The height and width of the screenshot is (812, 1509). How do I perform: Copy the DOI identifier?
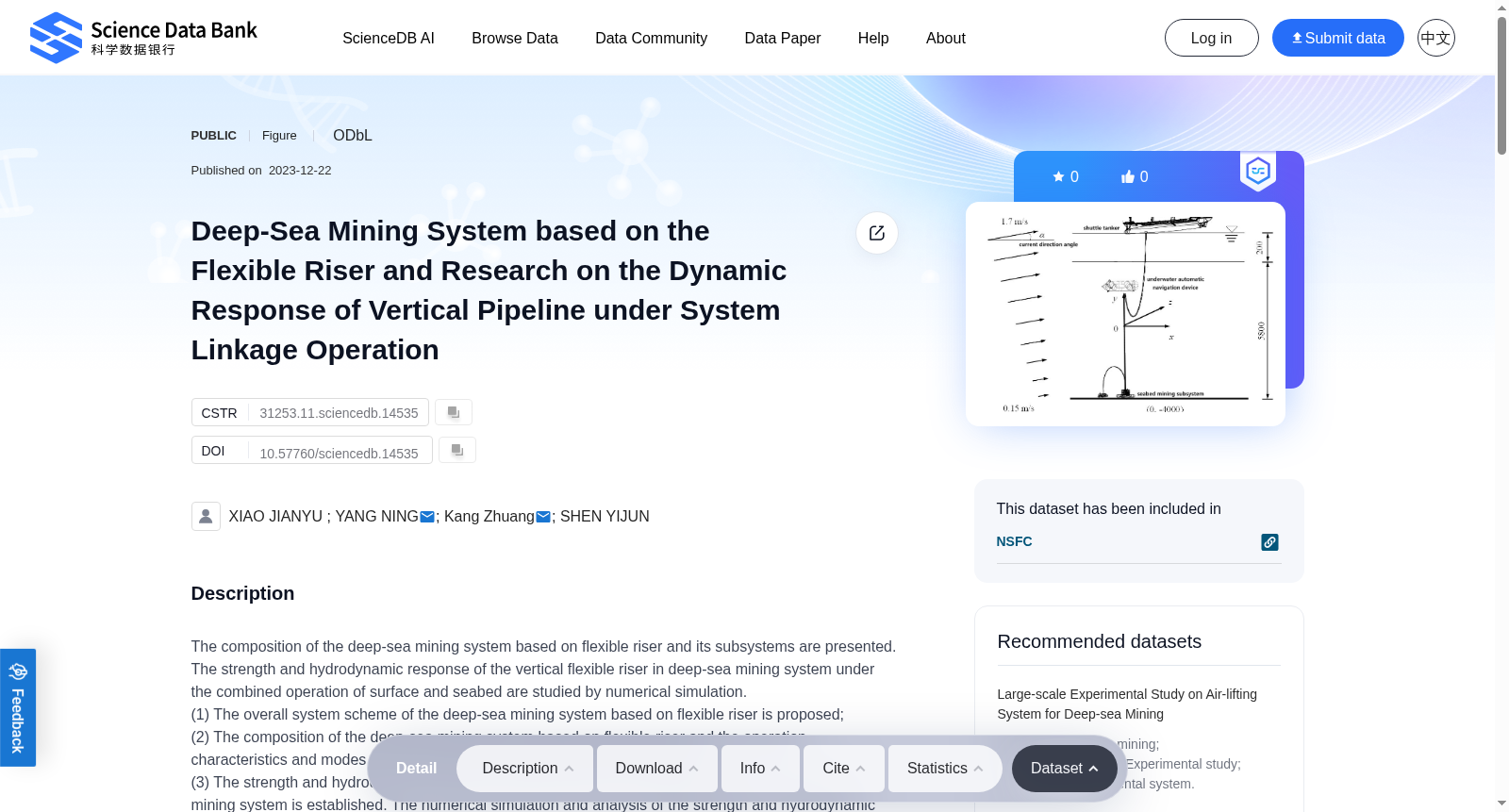(x=457, y=450)
